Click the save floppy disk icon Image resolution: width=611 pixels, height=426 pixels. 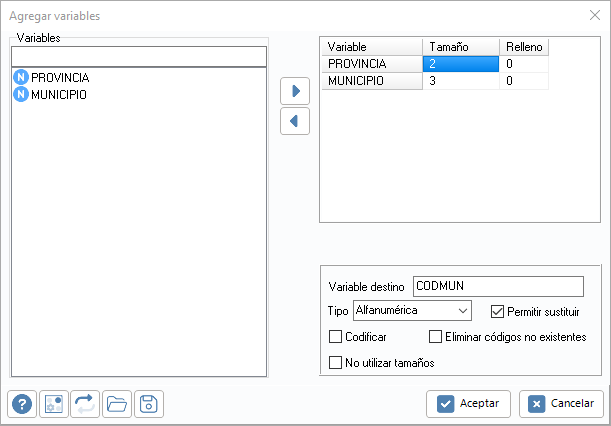148,404
